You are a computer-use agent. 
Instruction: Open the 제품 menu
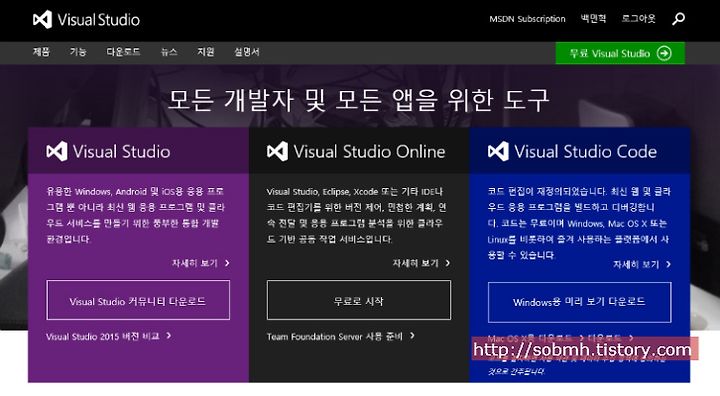(41, 52)
